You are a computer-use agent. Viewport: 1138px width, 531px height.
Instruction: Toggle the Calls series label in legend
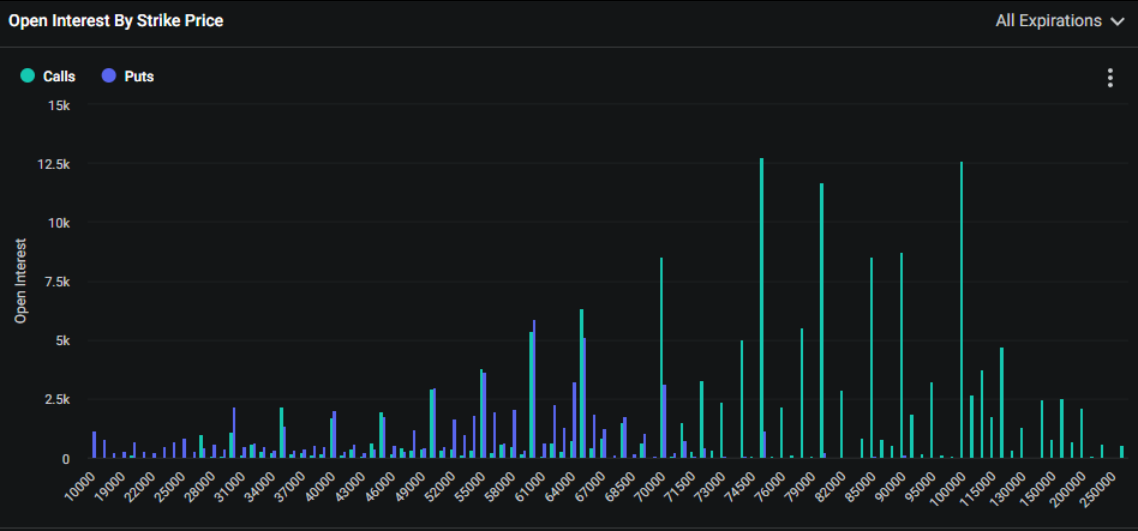coord(59,76)
